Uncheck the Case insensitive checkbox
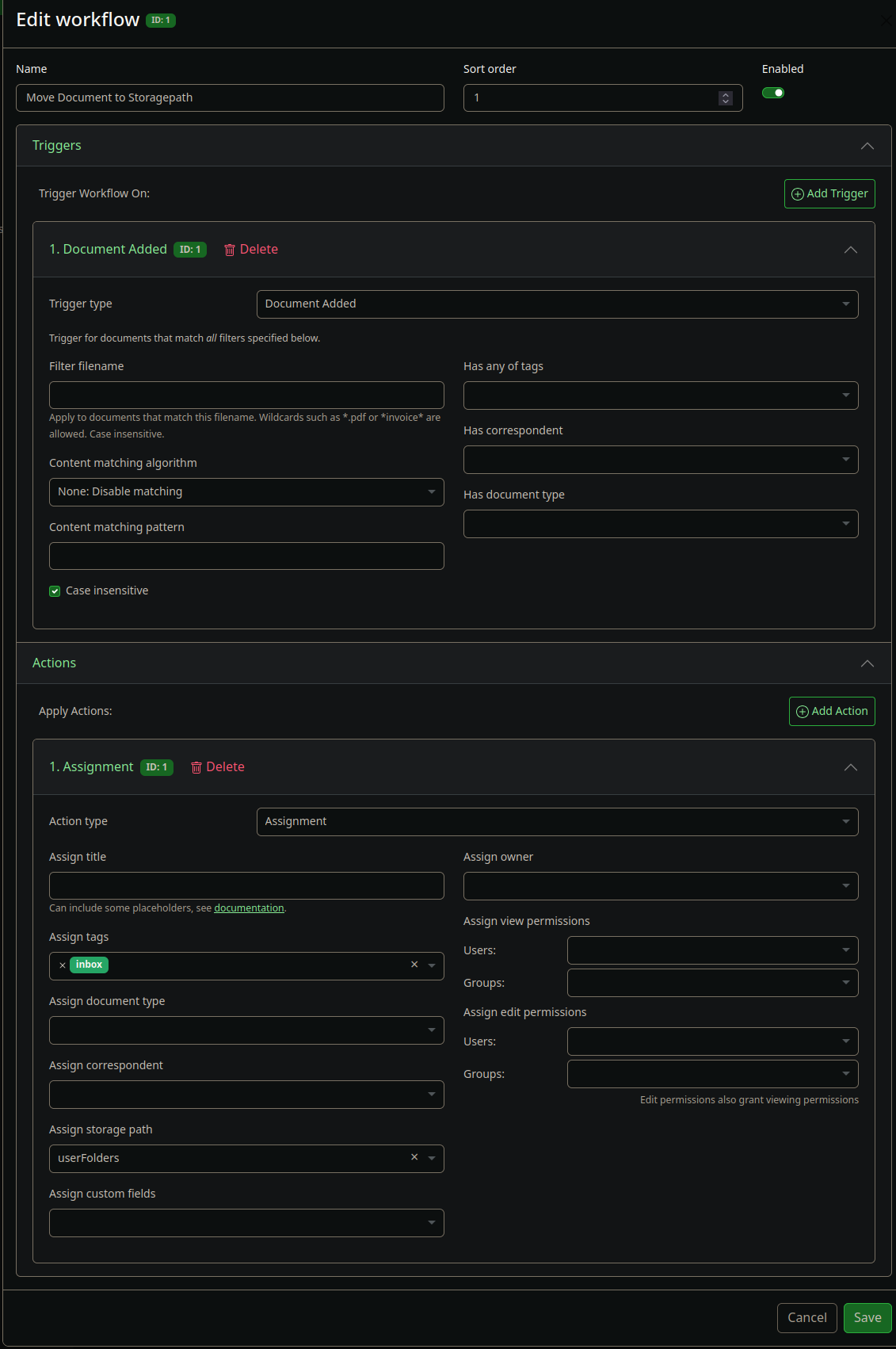The width and height of the screenshot is (896, 1349). tap(55, 591)
